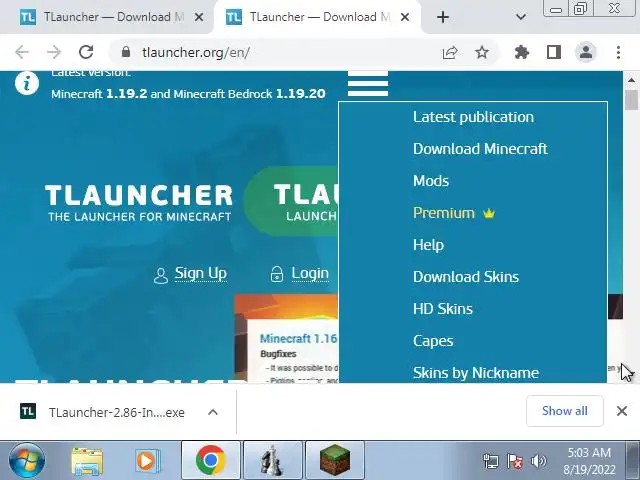640x480 pixels.
Task: Open the Windows Start menu orb
Action: tap(27, 461)
